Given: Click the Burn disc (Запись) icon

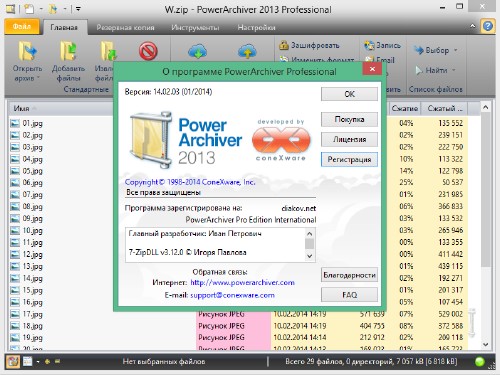Looking at the screenshot, I should [369, 45].
